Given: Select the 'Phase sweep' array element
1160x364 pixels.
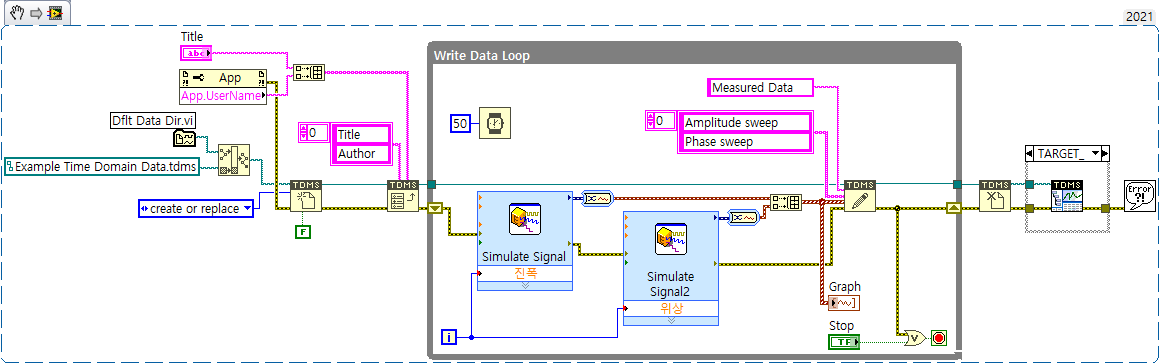Looking at the screenshot, I should 744,141.
